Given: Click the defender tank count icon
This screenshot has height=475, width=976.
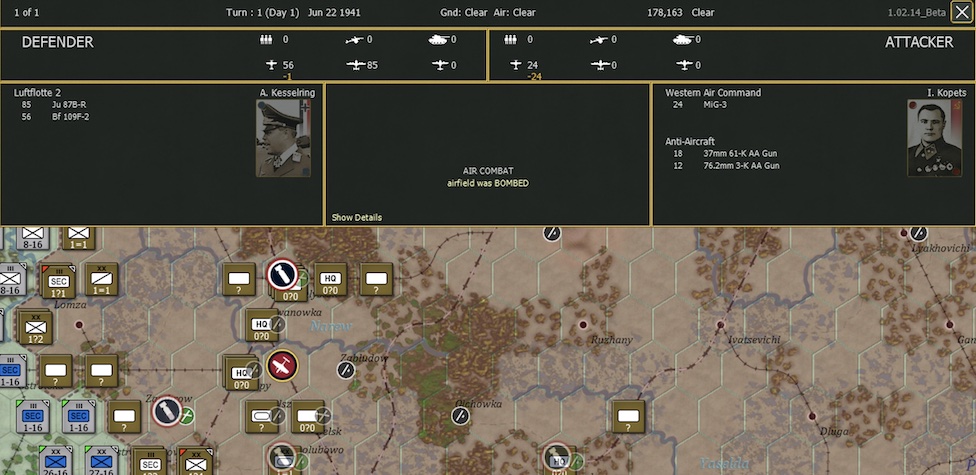Looking at the screenshot, I should [x=438, y=40].
